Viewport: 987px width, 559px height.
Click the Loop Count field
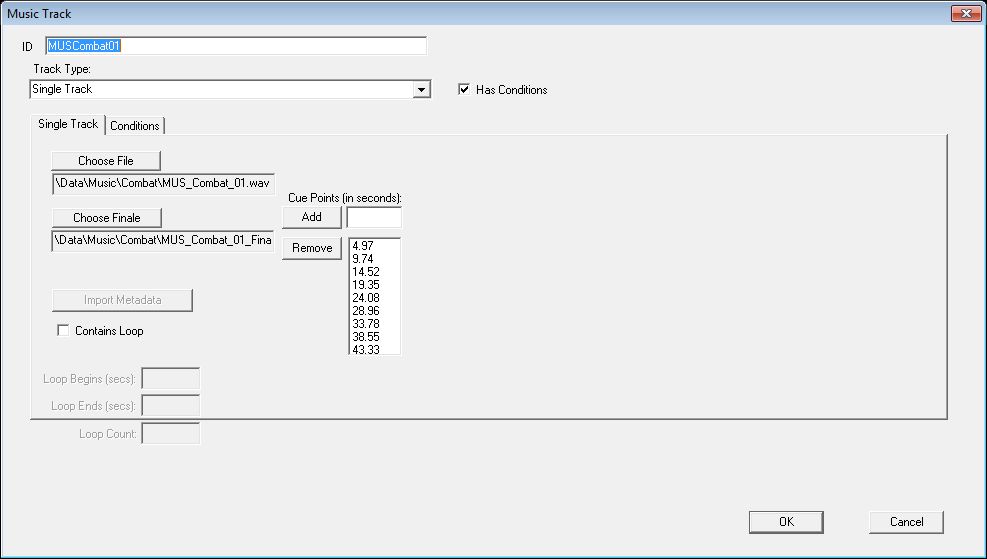pos(171,434)
